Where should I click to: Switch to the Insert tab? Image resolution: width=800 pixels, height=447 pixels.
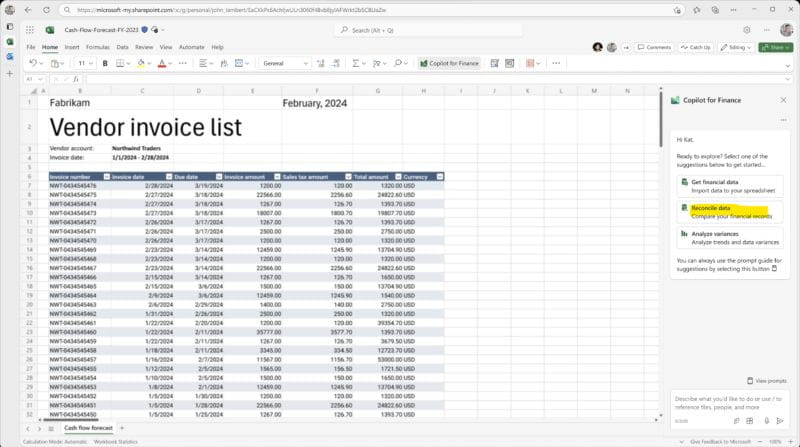[71, 47]
